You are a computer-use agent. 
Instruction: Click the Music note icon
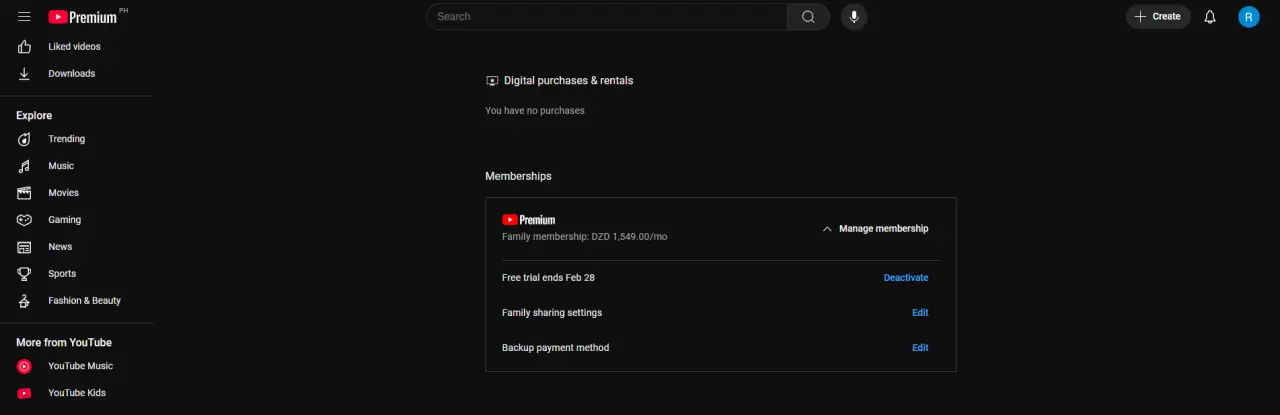(25, 166)
